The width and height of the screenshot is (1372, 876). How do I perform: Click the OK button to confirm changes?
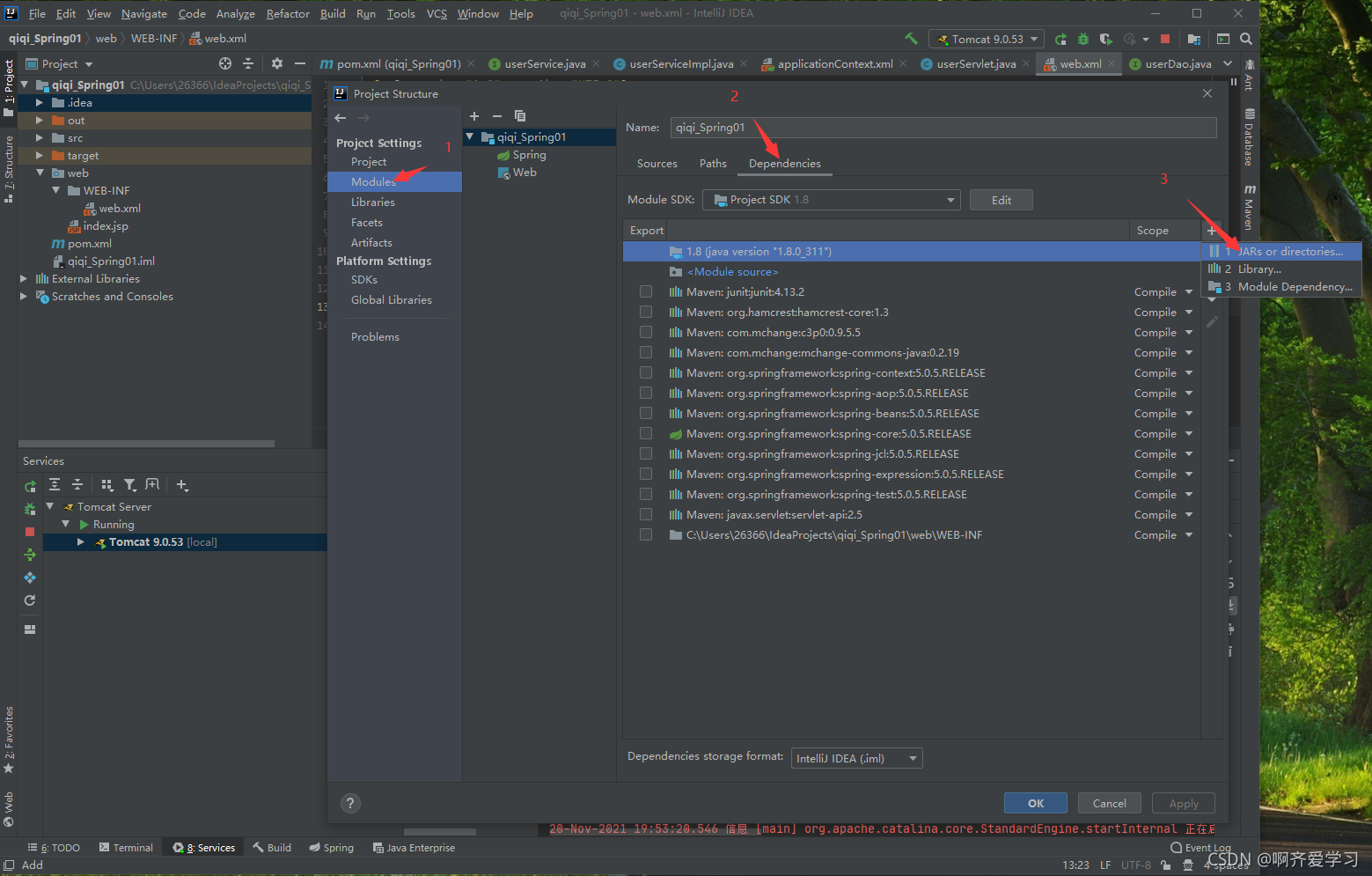[x=1035, y=803]
